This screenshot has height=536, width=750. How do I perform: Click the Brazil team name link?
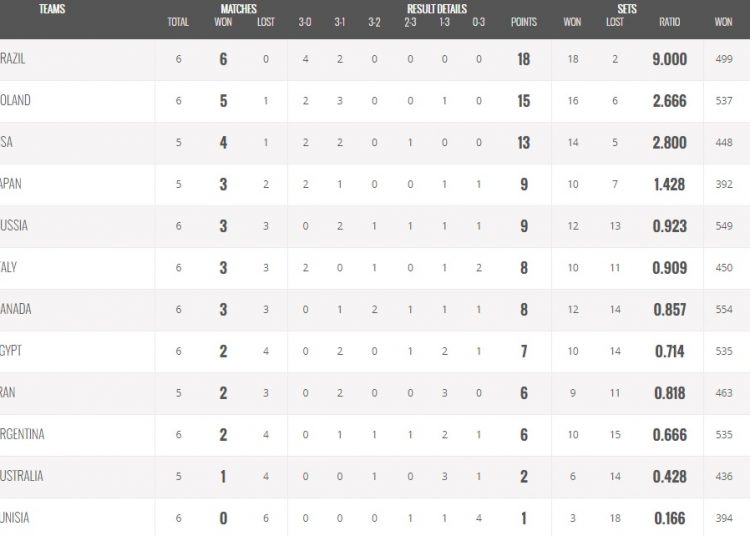pyautogui.click(x=14, y=59)
